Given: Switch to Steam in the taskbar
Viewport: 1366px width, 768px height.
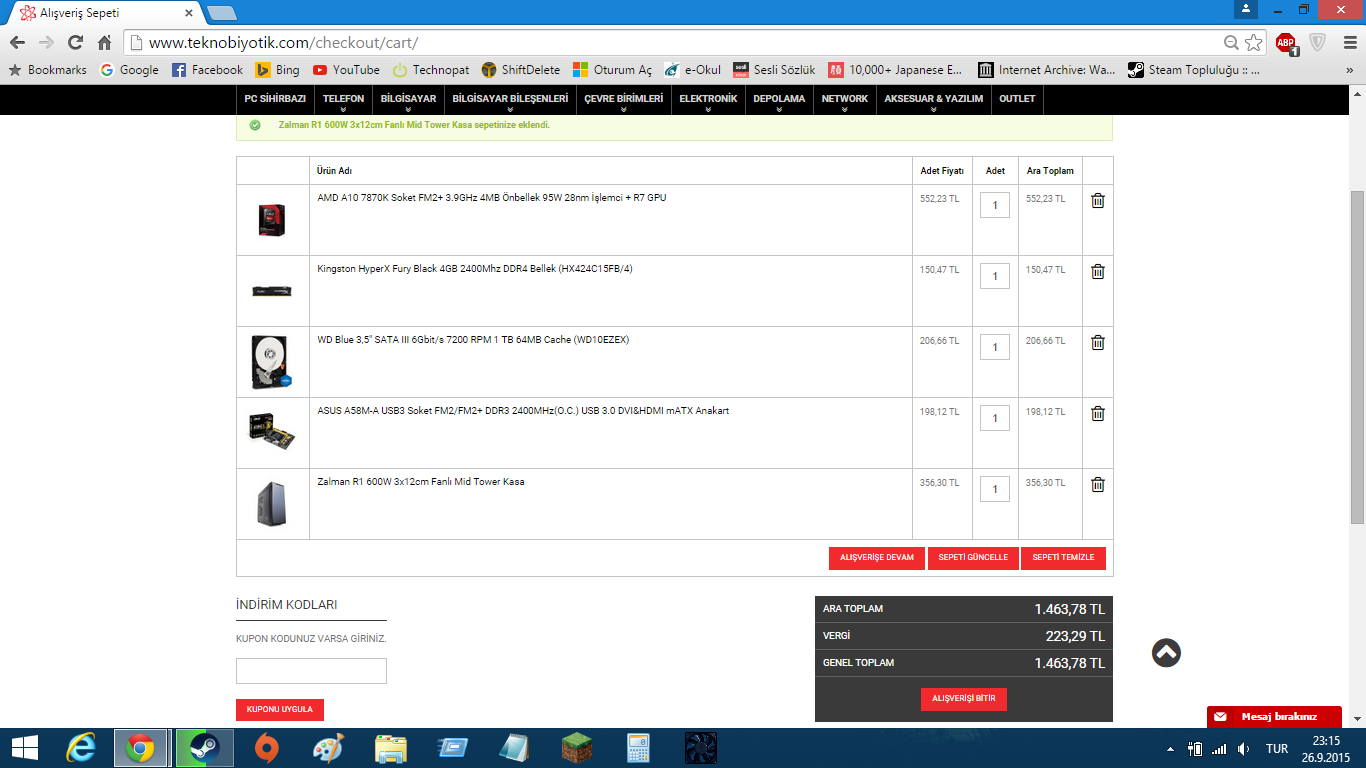Looking at the screenshot, I should 204,748.
